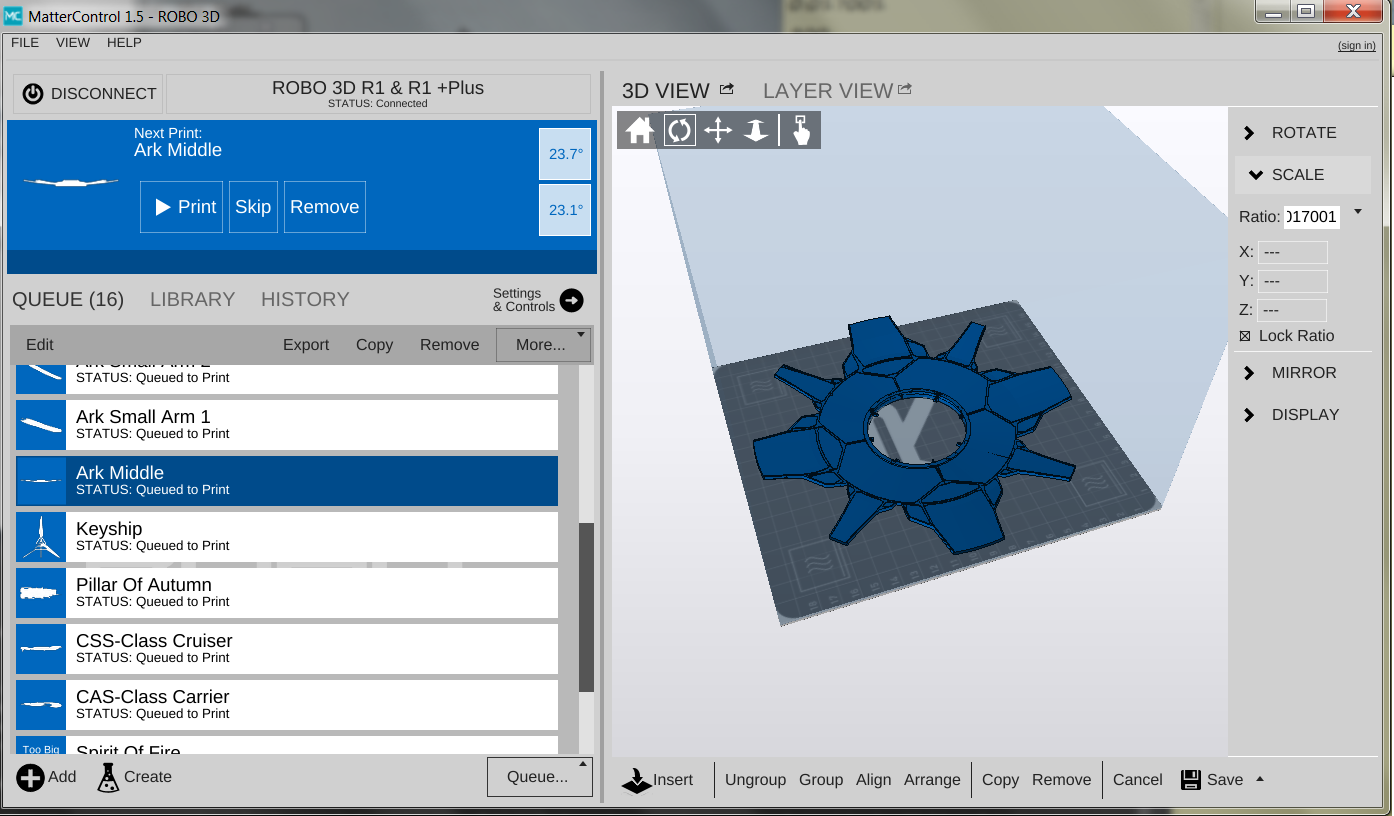Click the Create flask icon
Screen dimensions: 1394x816
click(108, 777)
